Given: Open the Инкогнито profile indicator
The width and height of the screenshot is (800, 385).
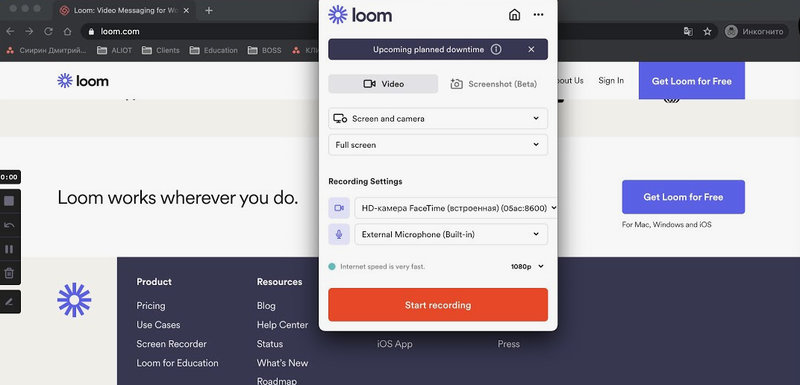Looking at the screenshot, I should pyautogui.click(x=755, y=32).
